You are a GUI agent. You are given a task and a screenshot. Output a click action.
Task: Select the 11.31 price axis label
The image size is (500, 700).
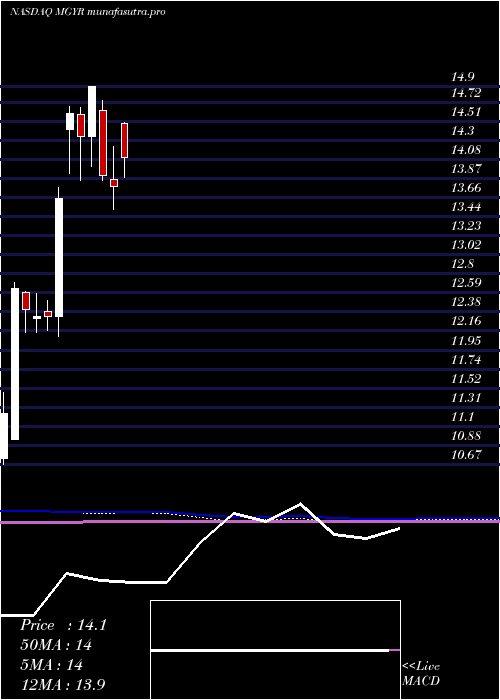[466, 398]
